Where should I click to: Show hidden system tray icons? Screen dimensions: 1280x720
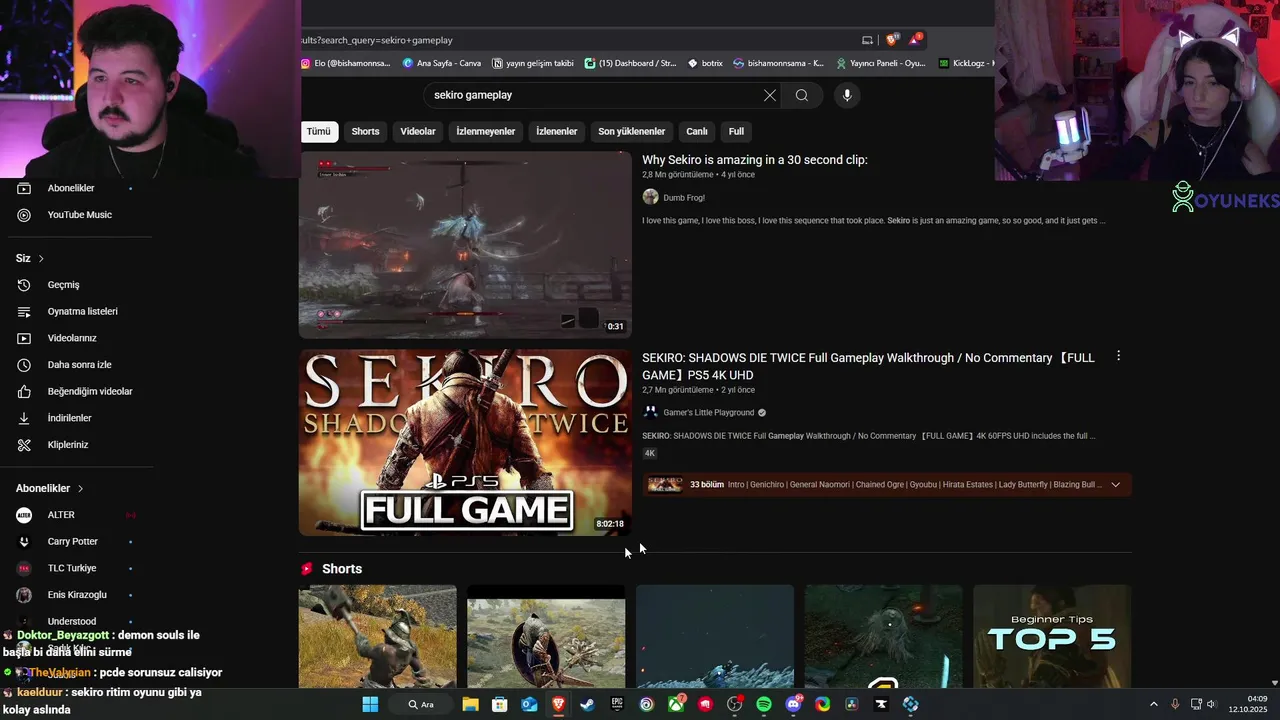(1153, 704)
